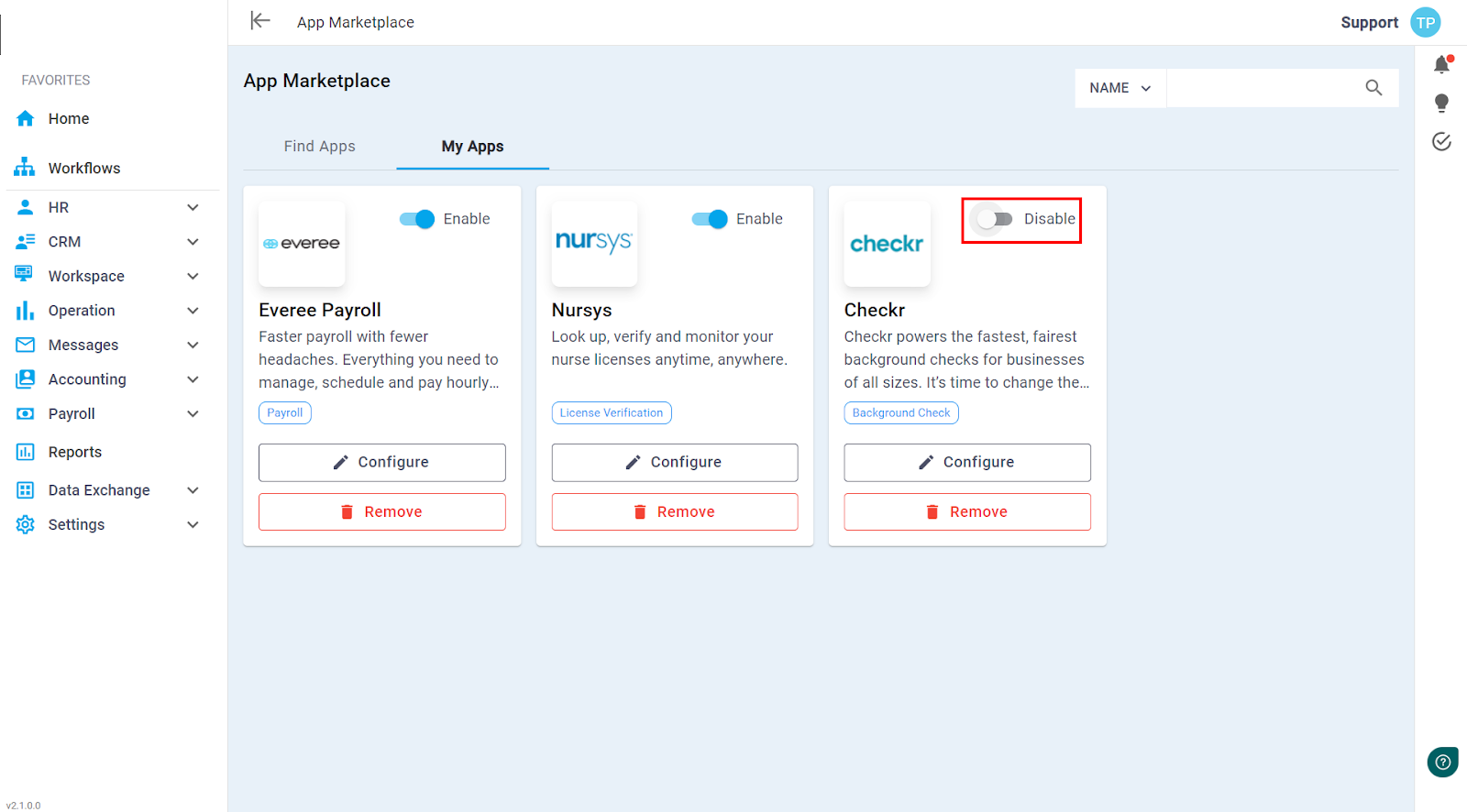Open the TP user avatar

[1426, 22]
